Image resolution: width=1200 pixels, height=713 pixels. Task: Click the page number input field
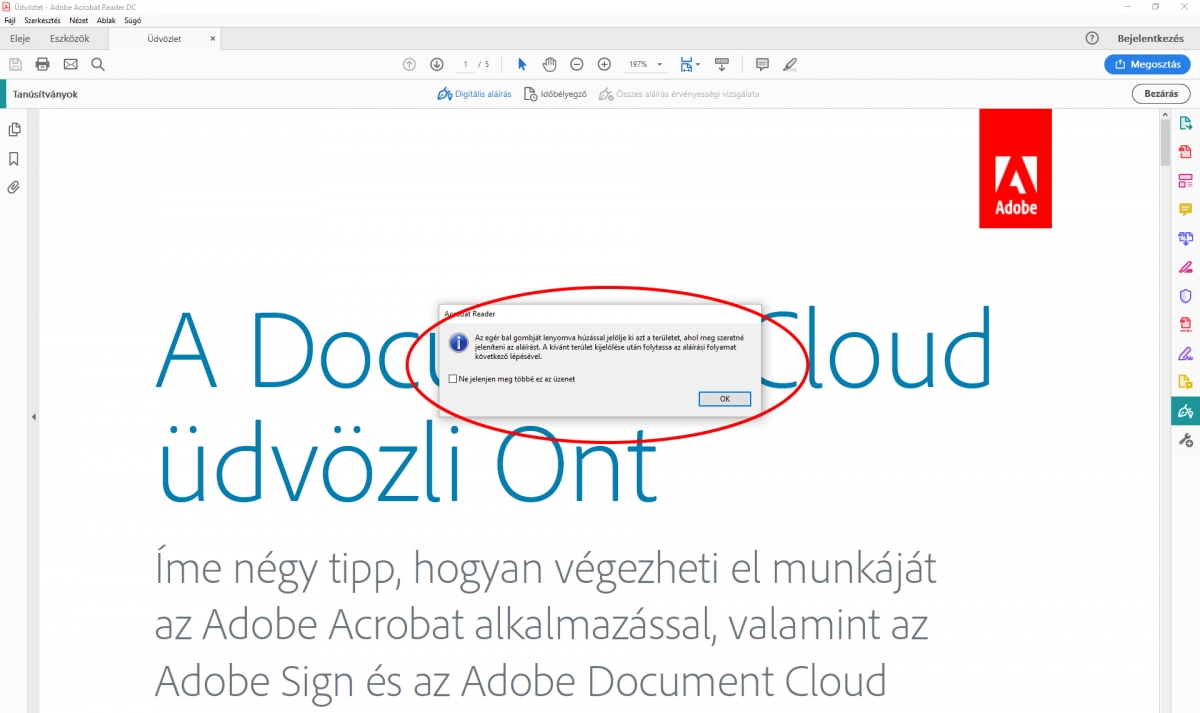[x=466, y=64]
